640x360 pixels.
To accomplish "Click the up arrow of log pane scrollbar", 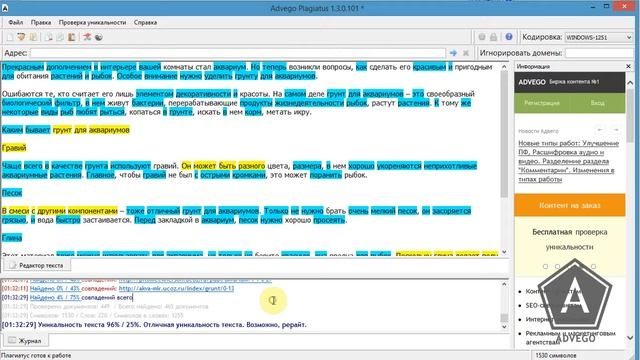I will point(504,284).
